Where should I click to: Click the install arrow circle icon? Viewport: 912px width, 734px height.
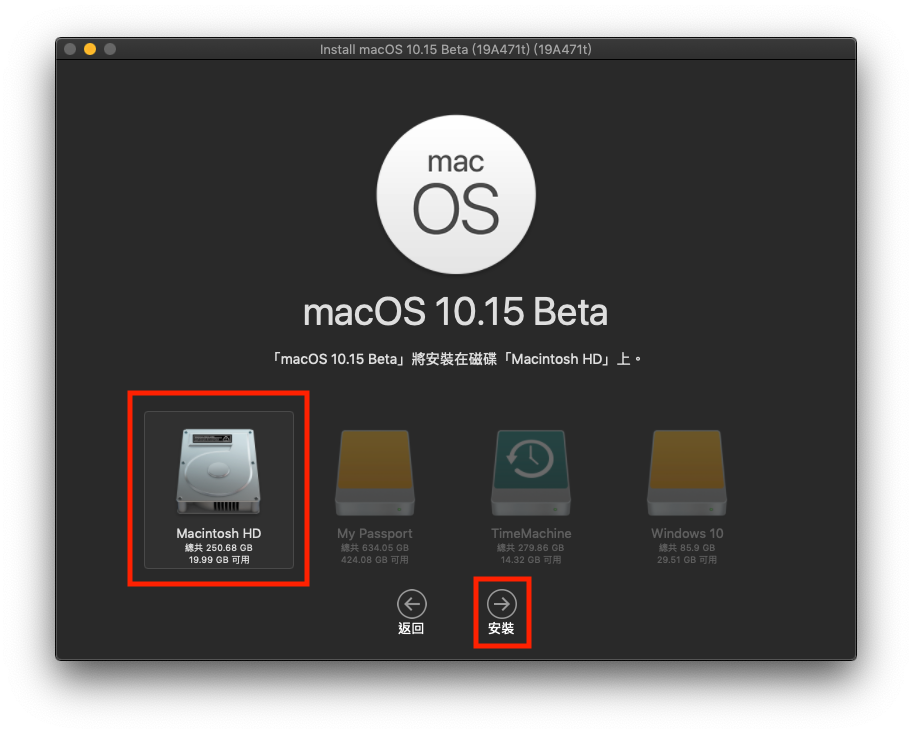[502, 604]
